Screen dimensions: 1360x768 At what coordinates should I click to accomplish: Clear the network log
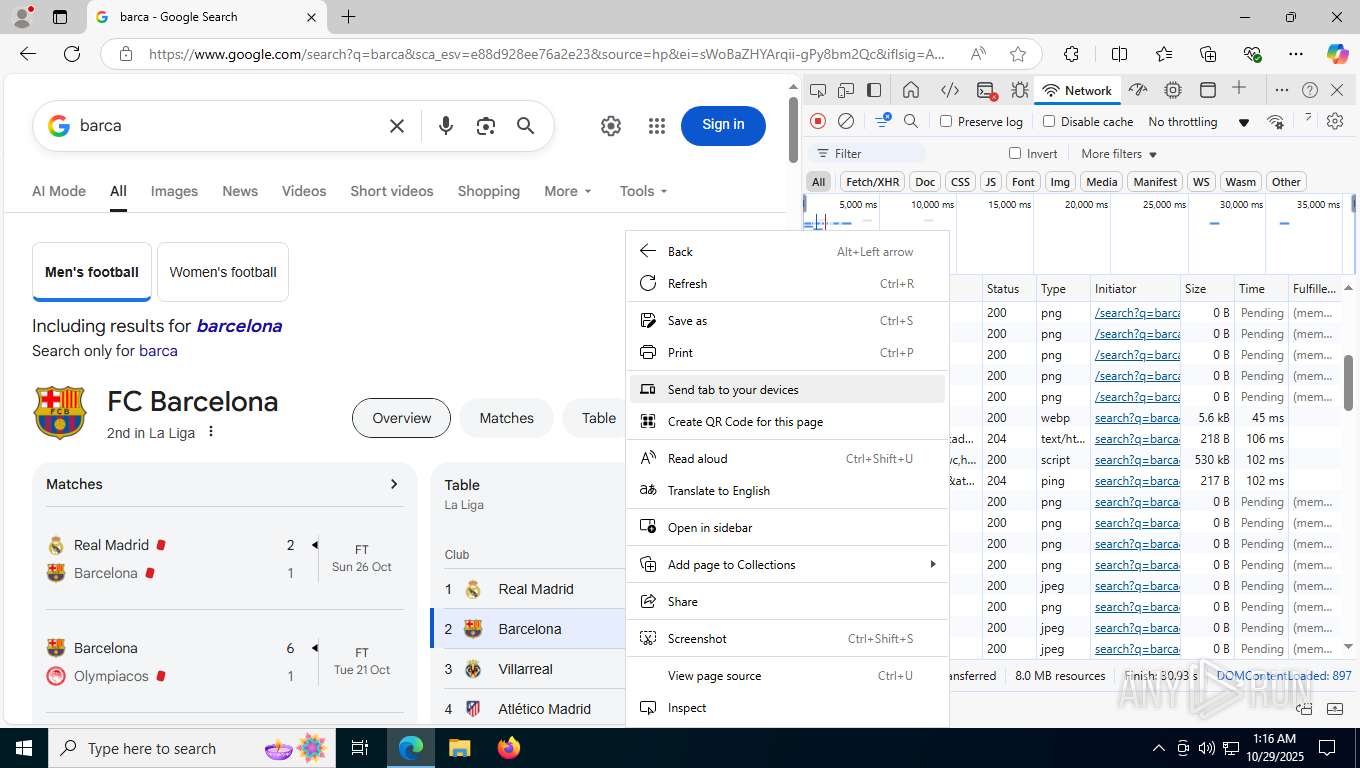(x=846, y=121)
